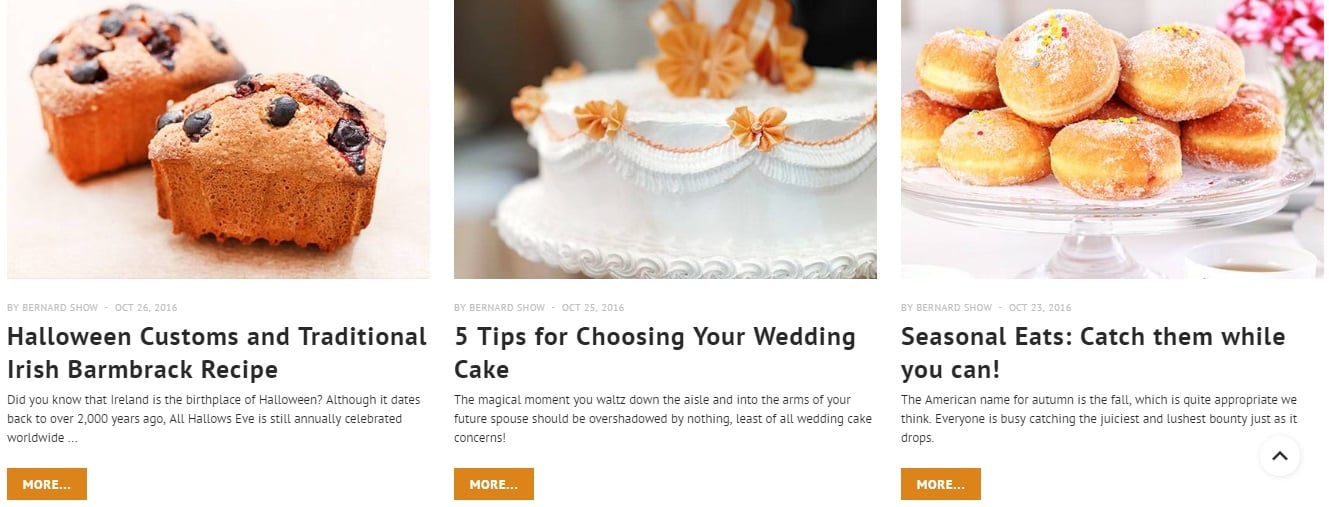Click the wedding cake magical moment excerpt

(663, 419)
